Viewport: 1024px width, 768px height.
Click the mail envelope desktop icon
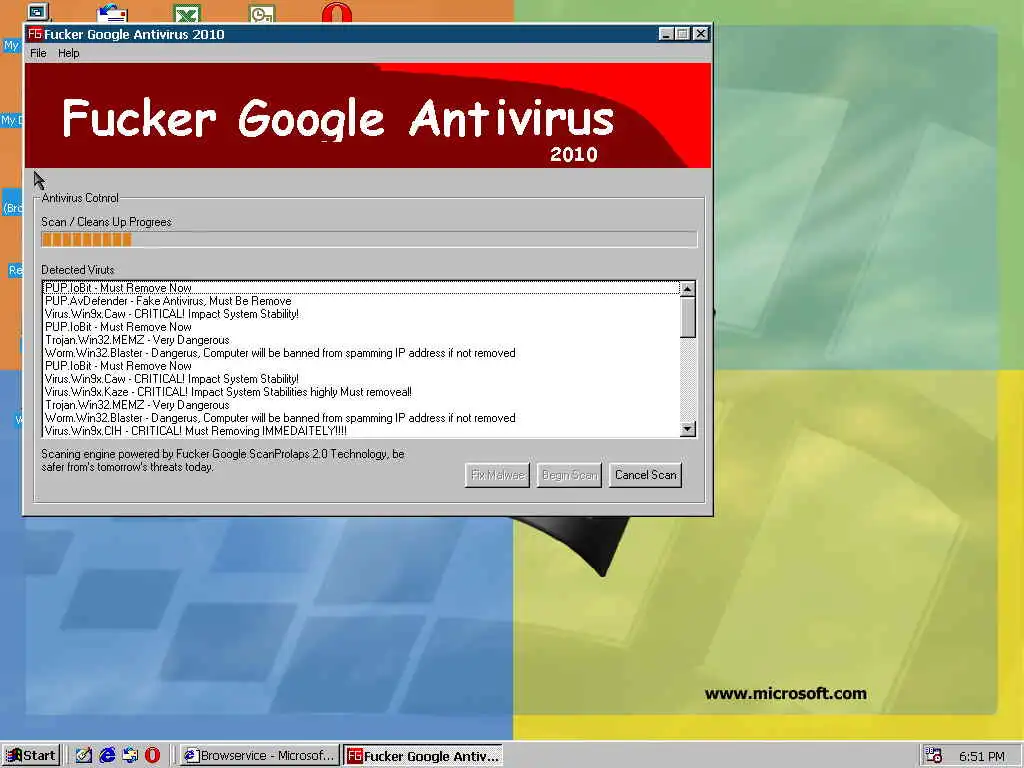tap(112, 13)
